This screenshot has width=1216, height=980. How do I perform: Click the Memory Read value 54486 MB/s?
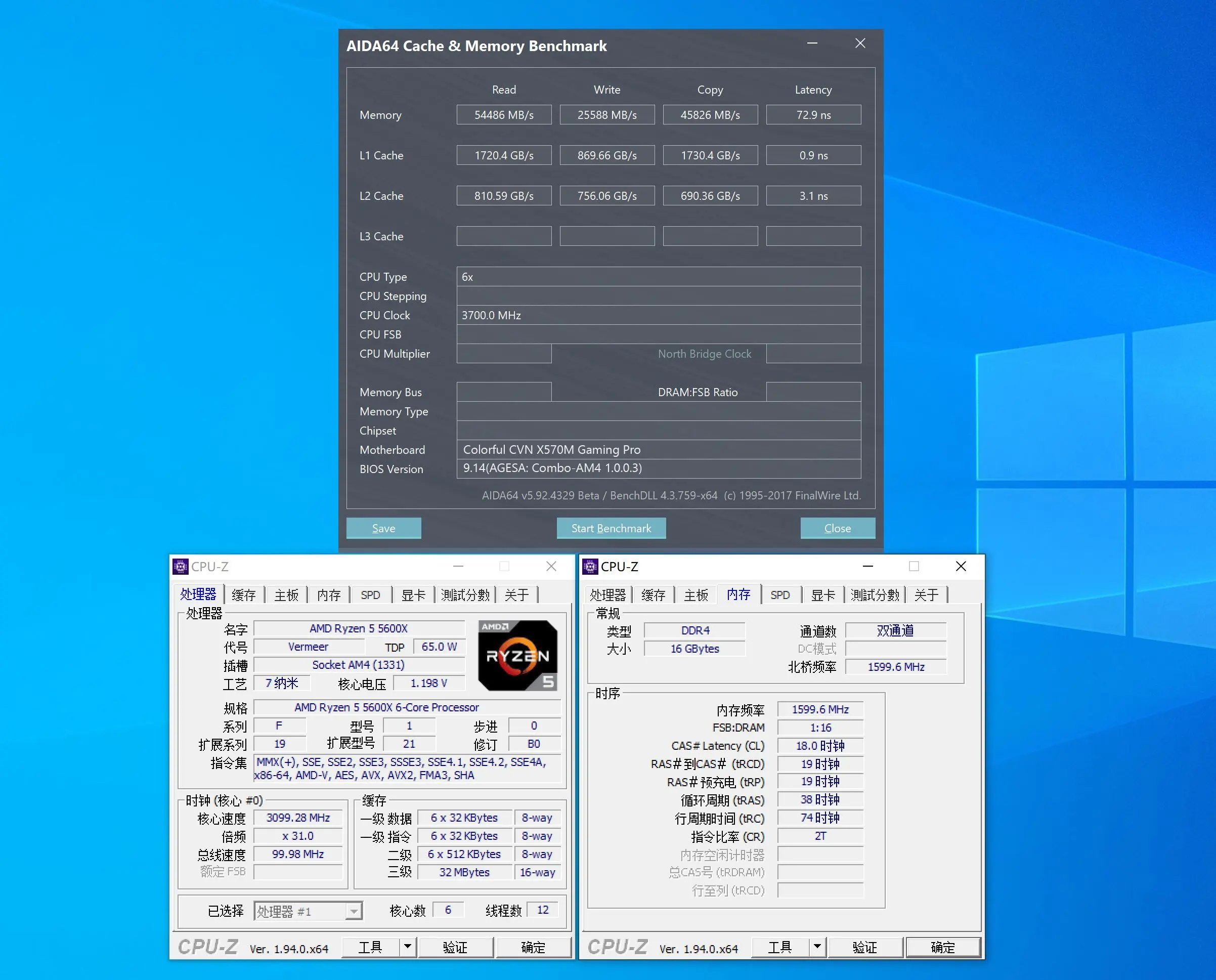coord(504,115)
